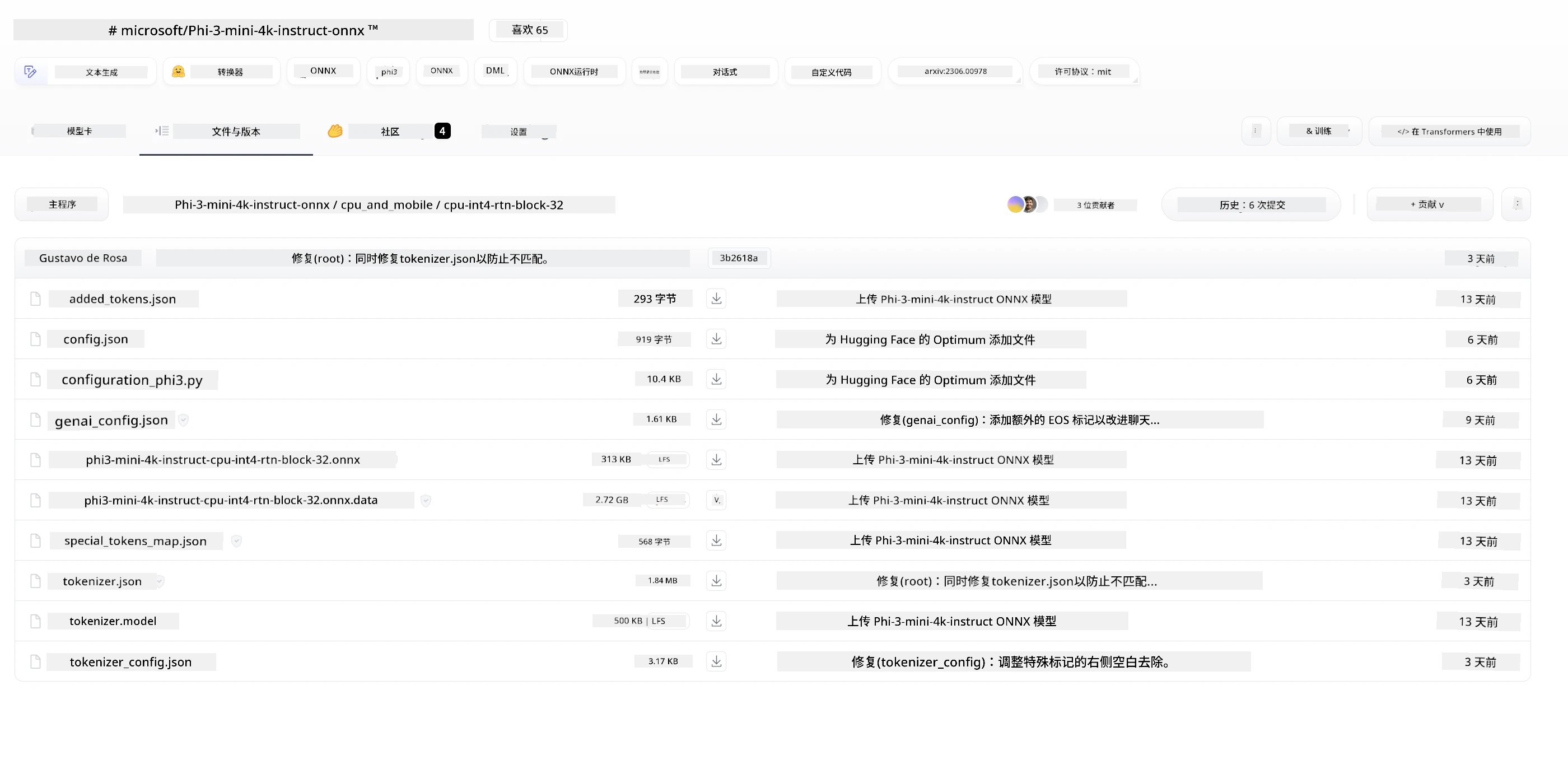Click the 对话式 tag
The width and height of the screenshot is (1568, 774).
click(x=726, y=71)
